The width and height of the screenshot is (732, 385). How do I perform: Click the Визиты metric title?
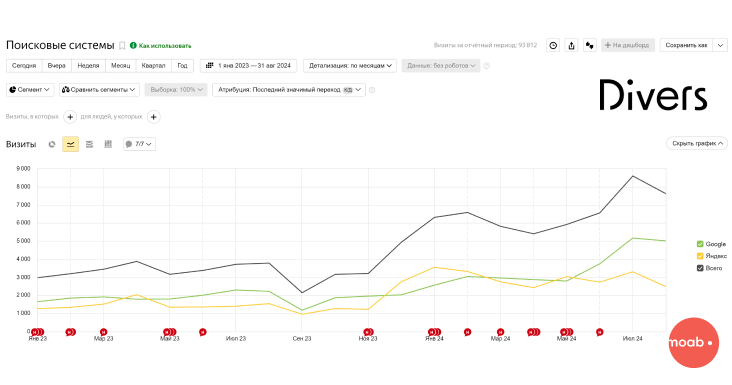21,144
